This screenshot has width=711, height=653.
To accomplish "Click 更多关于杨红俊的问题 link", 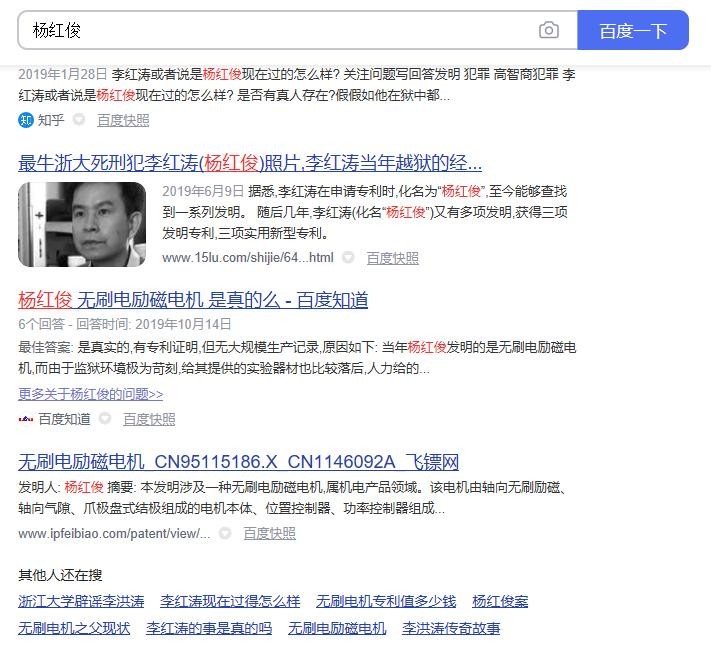I will (x=90, y=394).
